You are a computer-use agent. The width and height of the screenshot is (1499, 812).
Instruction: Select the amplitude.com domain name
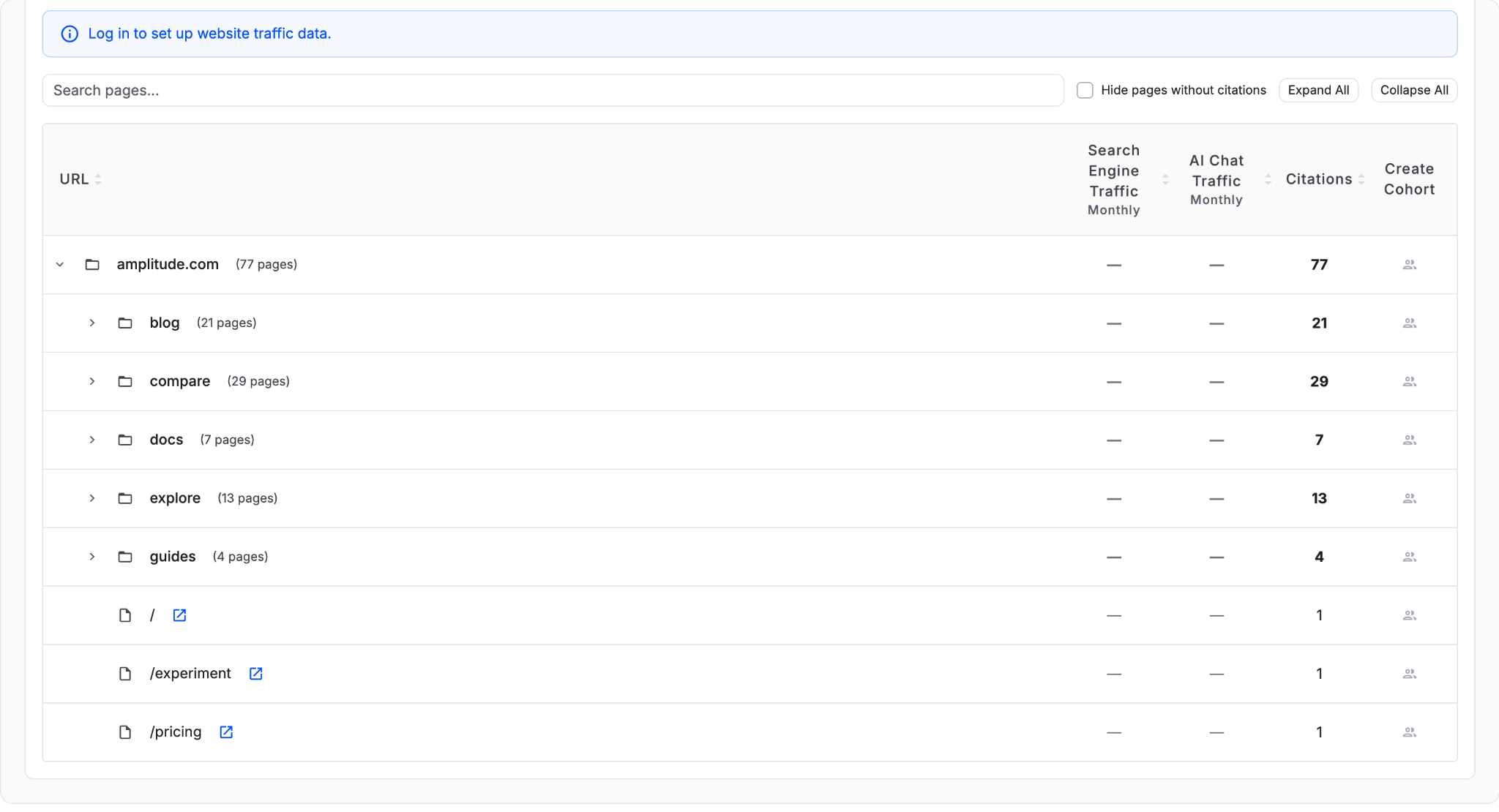tap(168, 265)
